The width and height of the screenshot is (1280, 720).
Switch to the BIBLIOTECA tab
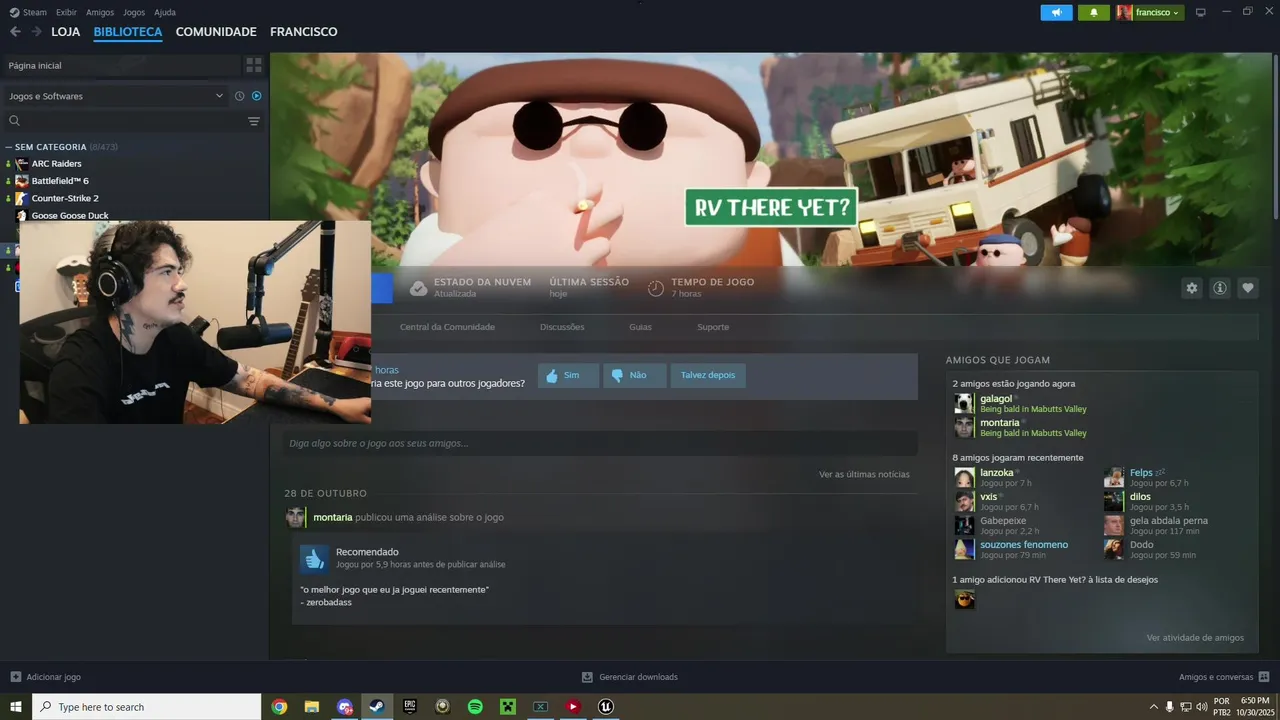pyautogui.click(x=128, y=32)
